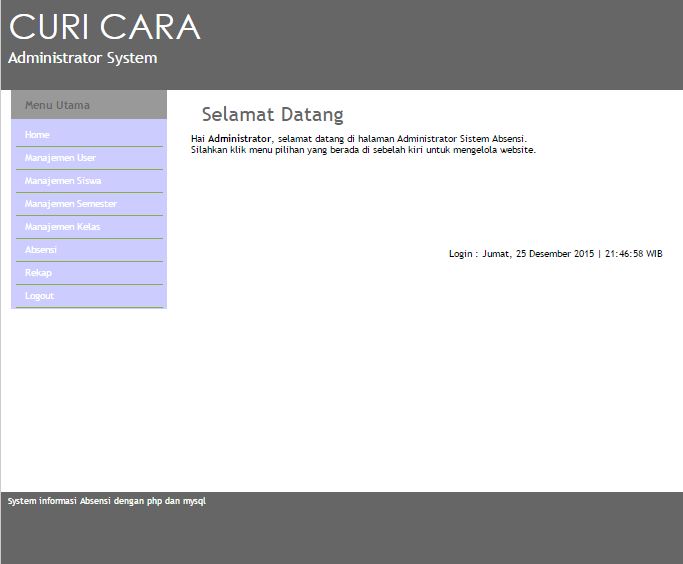Open Manajemen User in the sidebar
The image size is (683, 564).
tap(60, 158)
